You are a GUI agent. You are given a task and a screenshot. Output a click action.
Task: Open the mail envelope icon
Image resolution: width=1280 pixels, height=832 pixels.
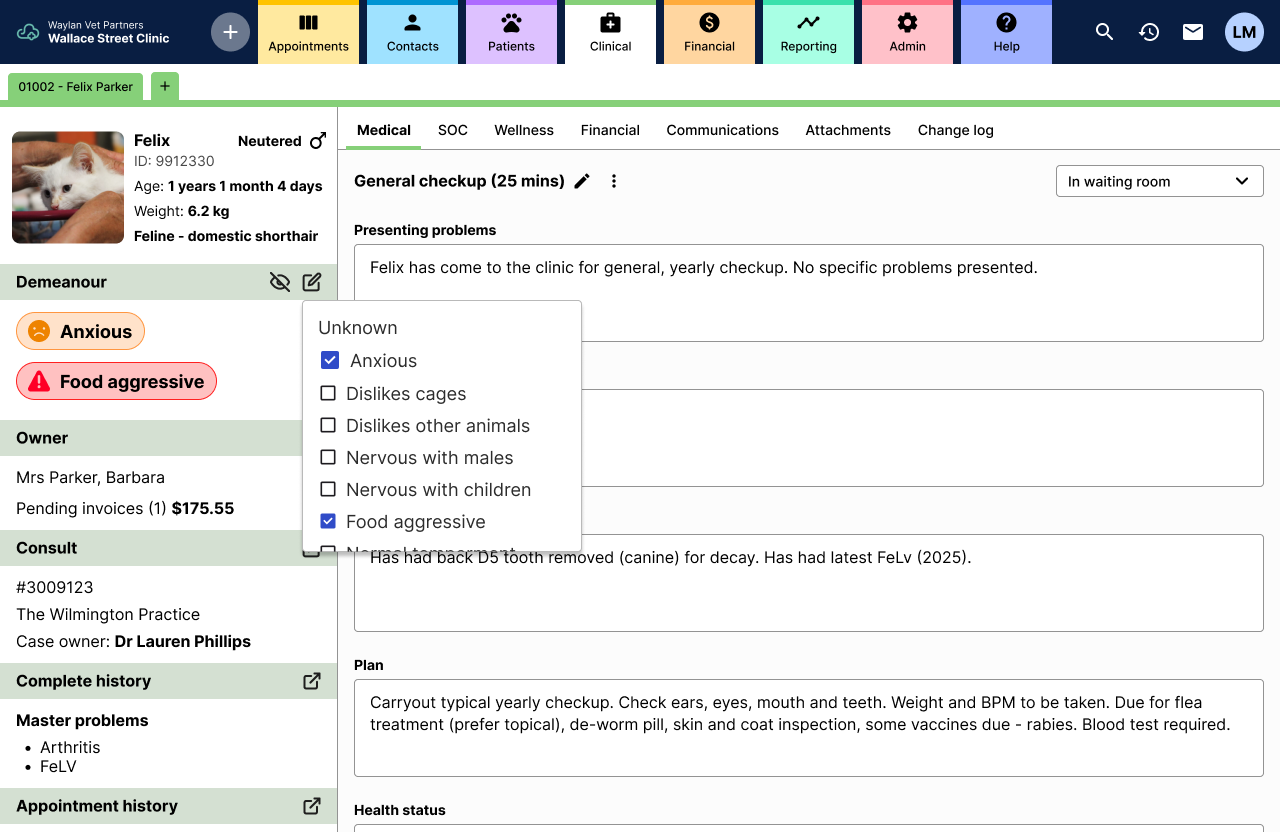point(1193,32)
